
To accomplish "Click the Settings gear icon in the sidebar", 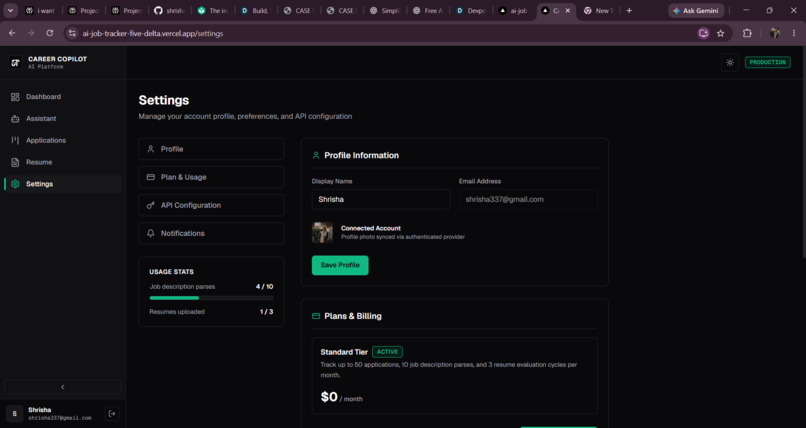I will coord(15,184).
